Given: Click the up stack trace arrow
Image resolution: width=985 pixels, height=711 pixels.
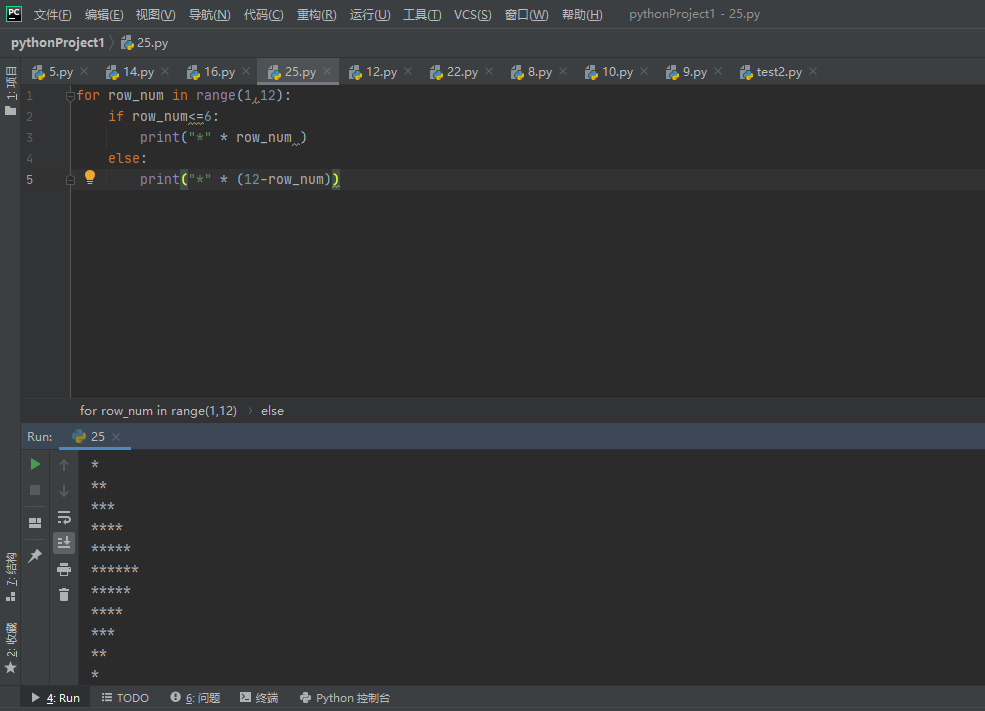Looking at the screenshot, I should tap(64, 465).
